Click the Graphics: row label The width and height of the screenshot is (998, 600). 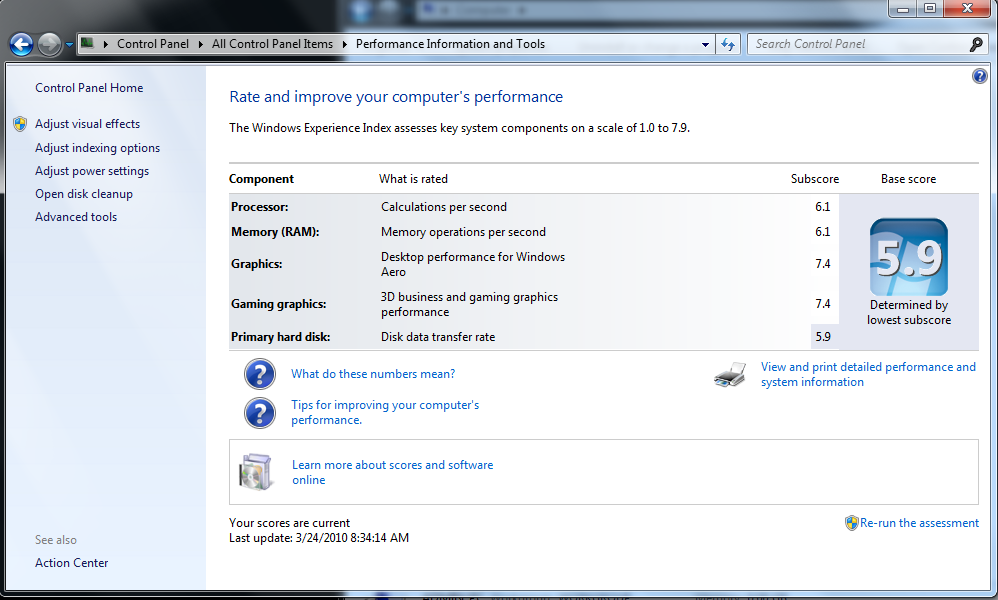[x=257, y=264]
